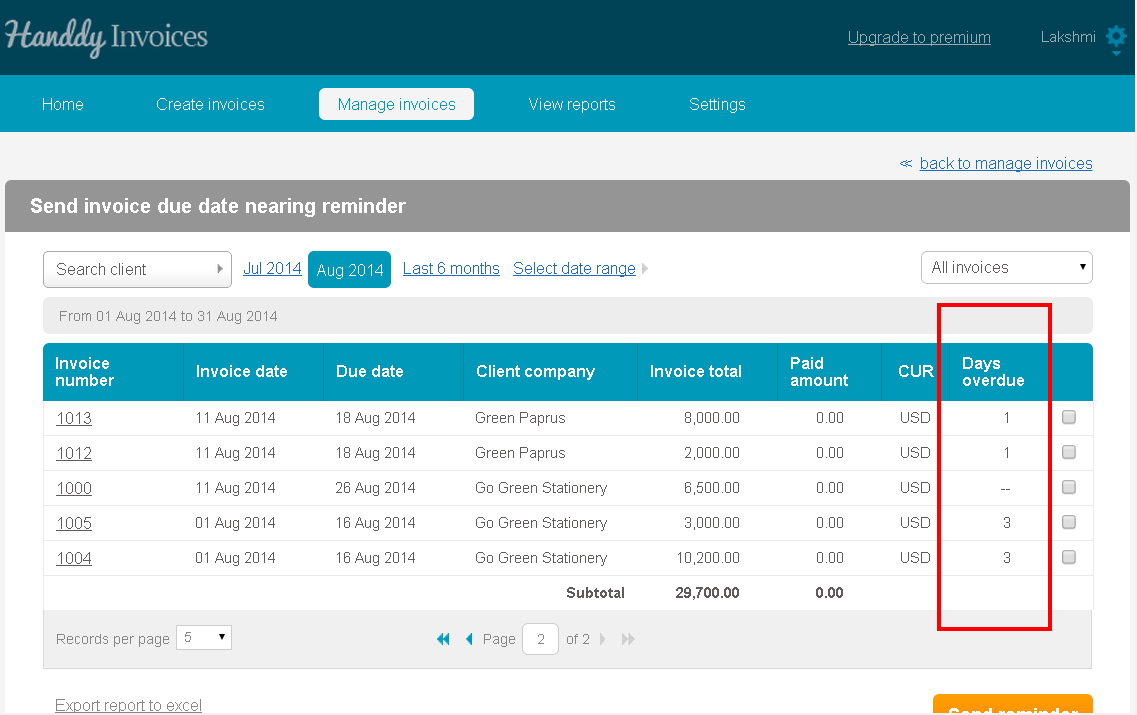The image size is (1137, 715).
Task: Switch to Create invoices tab
Action: point(210,104)
